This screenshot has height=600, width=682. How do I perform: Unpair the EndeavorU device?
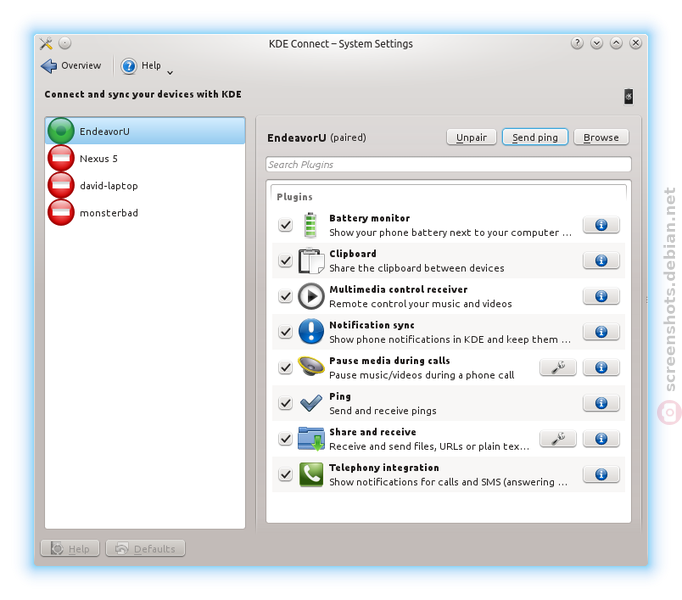(471, 137)
